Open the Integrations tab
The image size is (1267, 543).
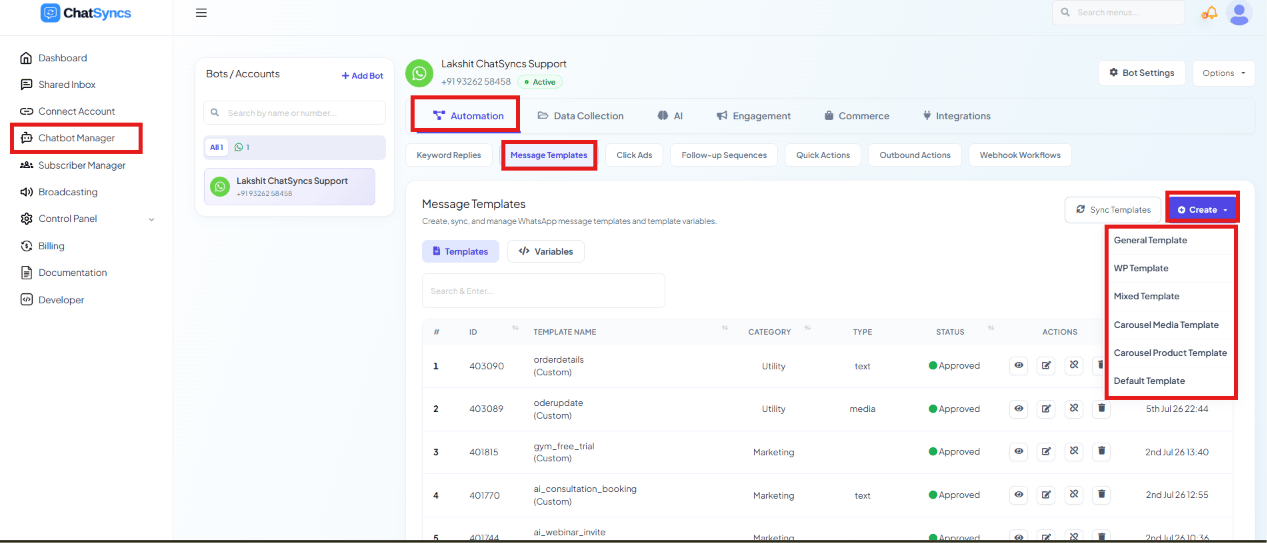click(956, 116)
